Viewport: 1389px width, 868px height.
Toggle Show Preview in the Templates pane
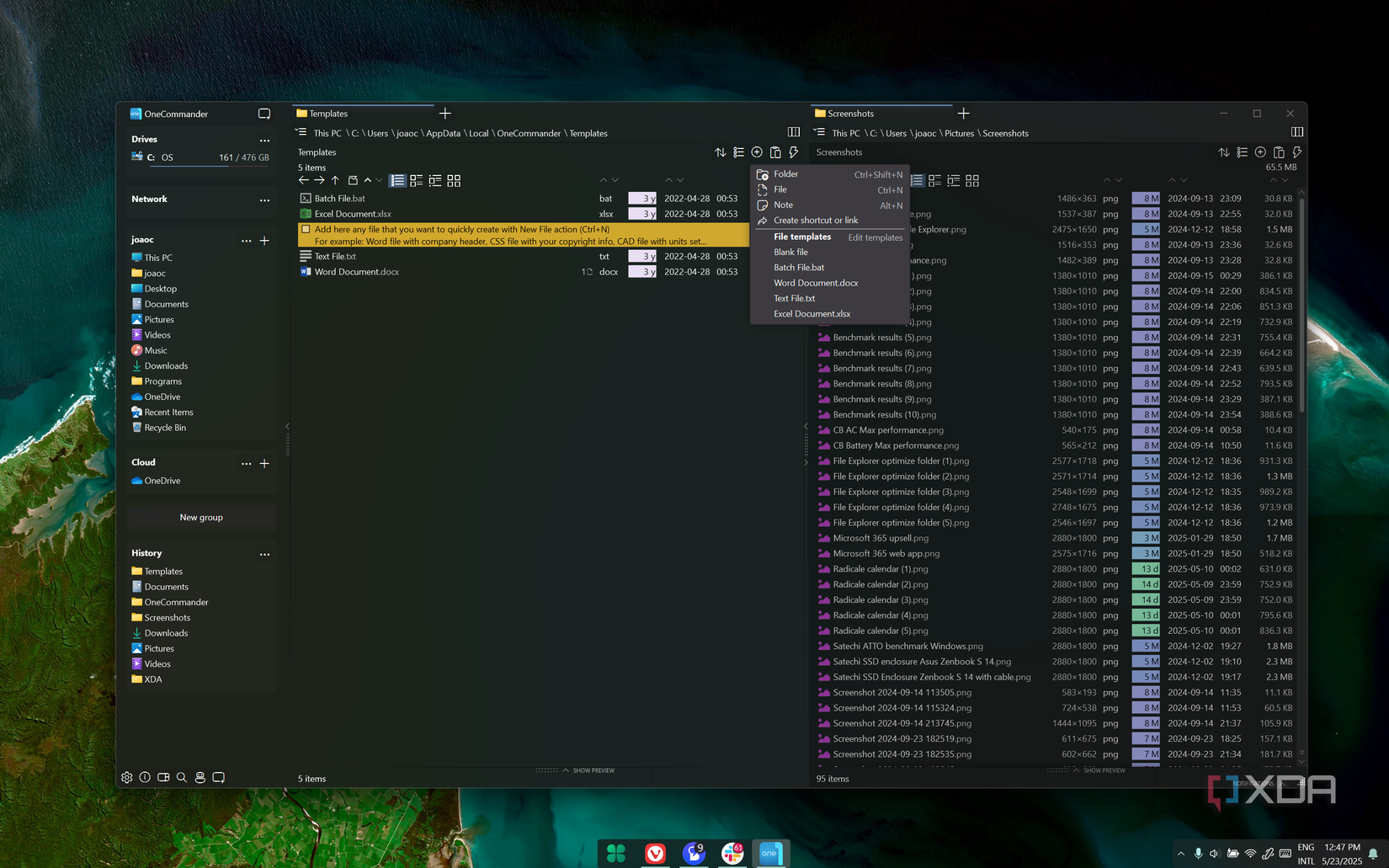tap(588, 770)
